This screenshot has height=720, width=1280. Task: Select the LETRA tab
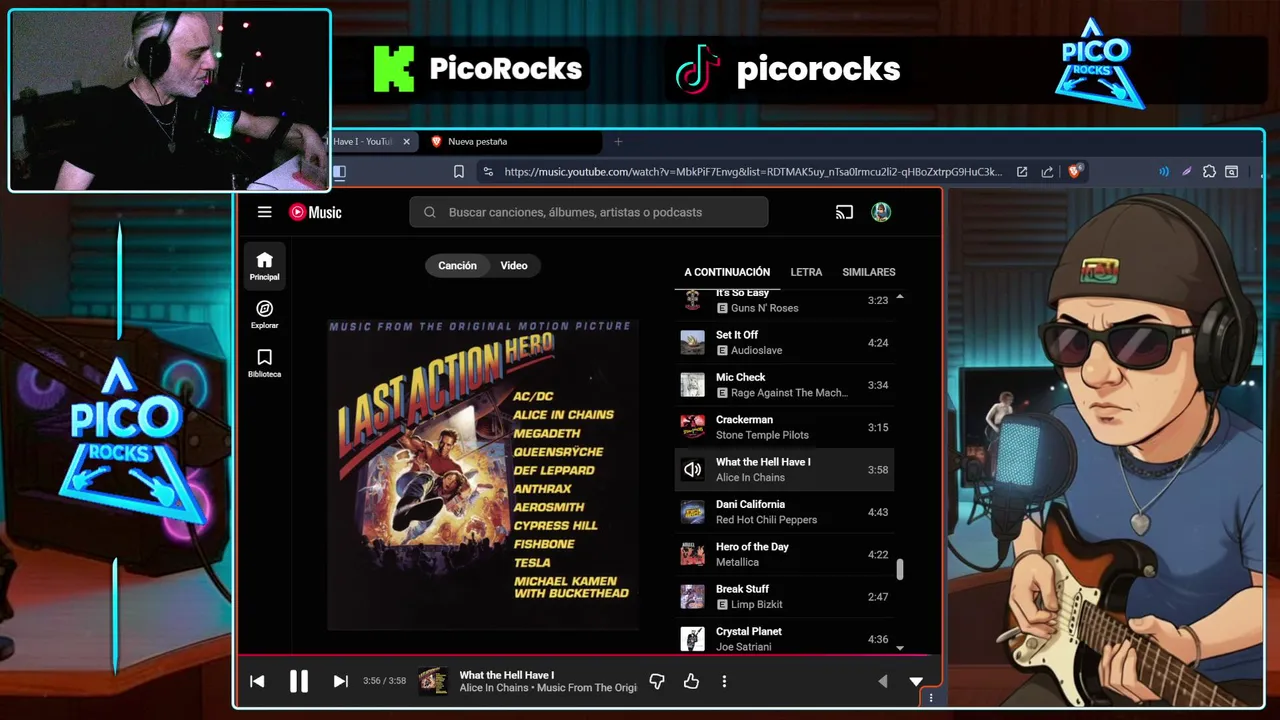(x=806, y=272)
